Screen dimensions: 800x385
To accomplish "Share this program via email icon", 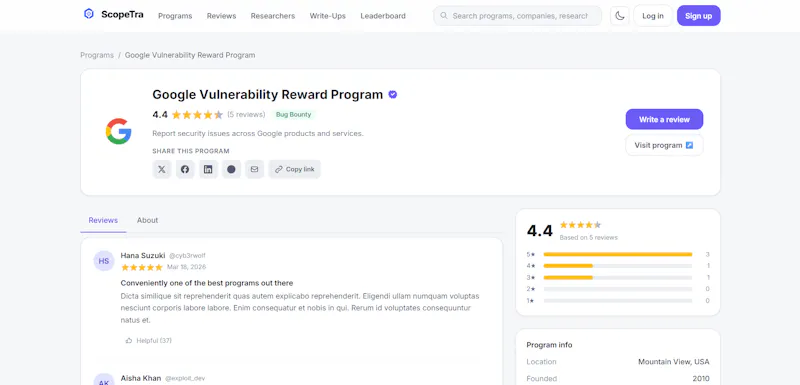I will (x=254, y=169).
